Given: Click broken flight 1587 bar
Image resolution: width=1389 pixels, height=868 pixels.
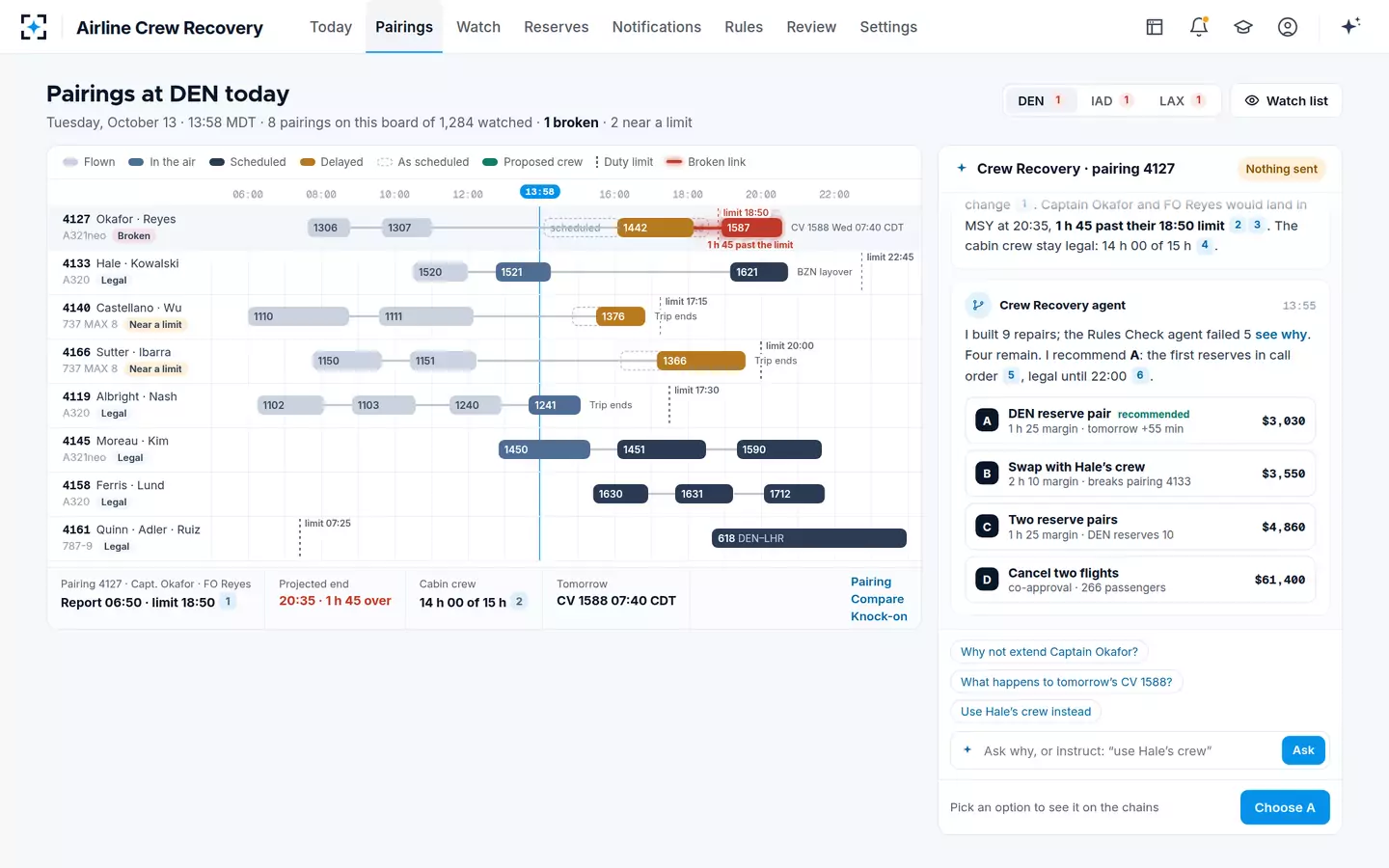Looking at the screenshot, I should coord(751,228).
